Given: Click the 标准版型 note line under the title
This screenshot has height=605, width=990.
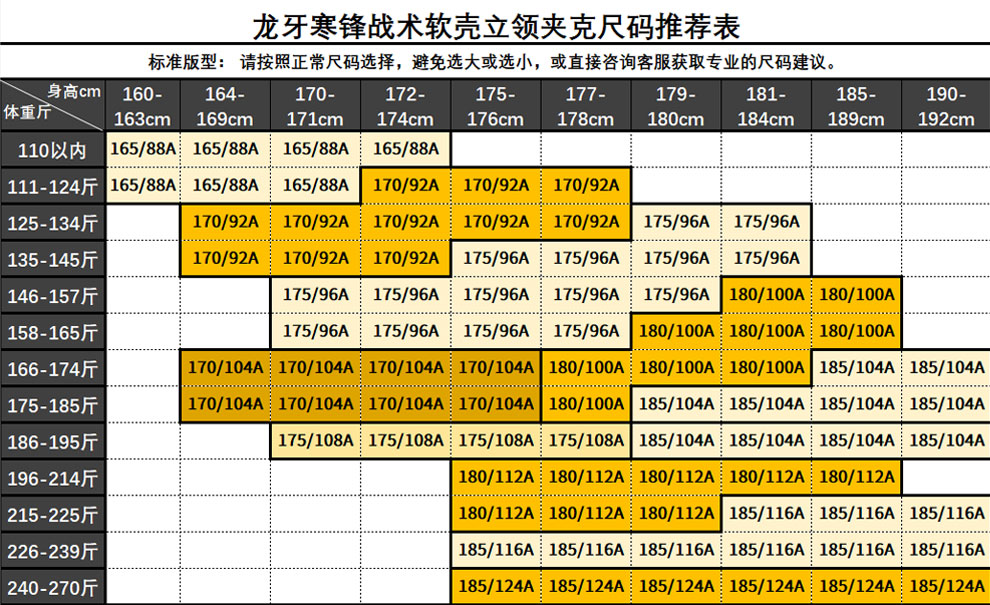Looking at the screenshot, I should (x=494, y=62).
